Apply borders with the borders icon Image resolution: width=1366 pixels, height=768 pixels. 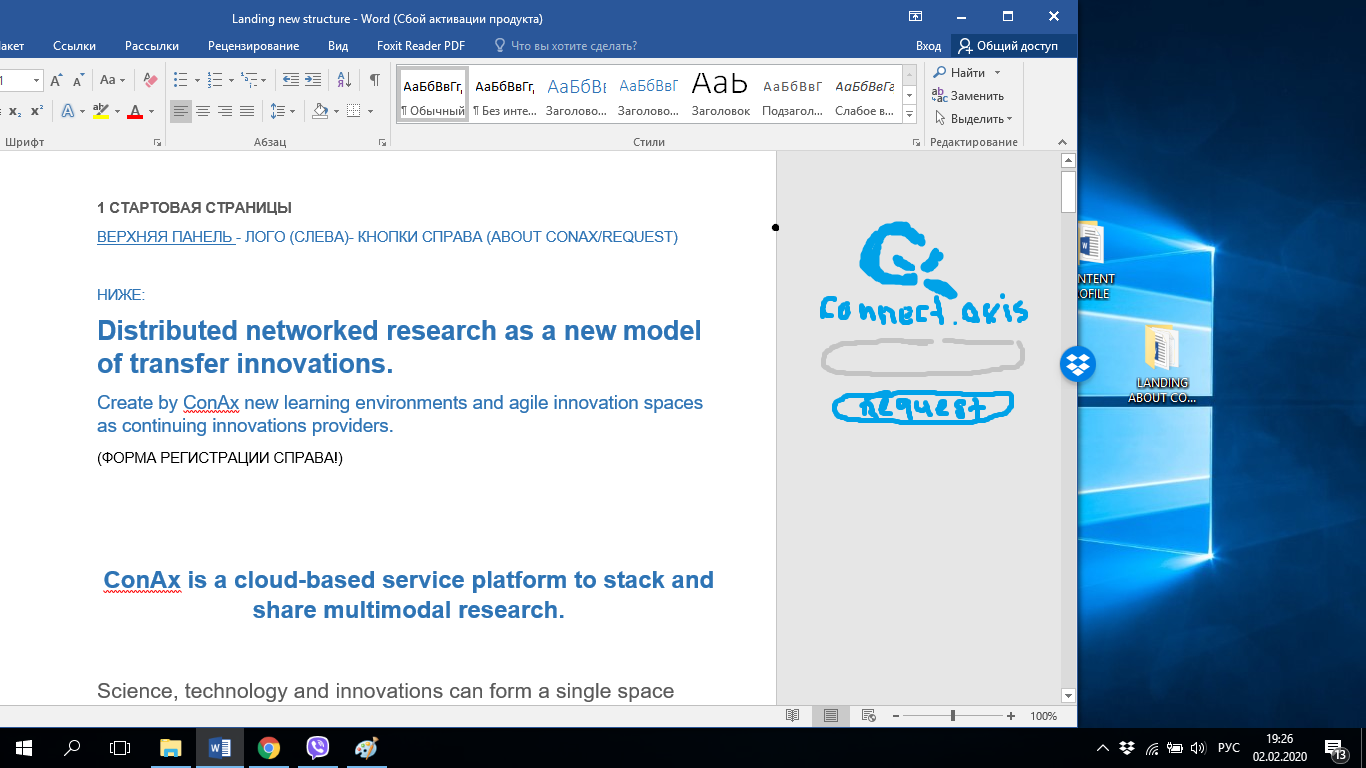pos(353,111)
